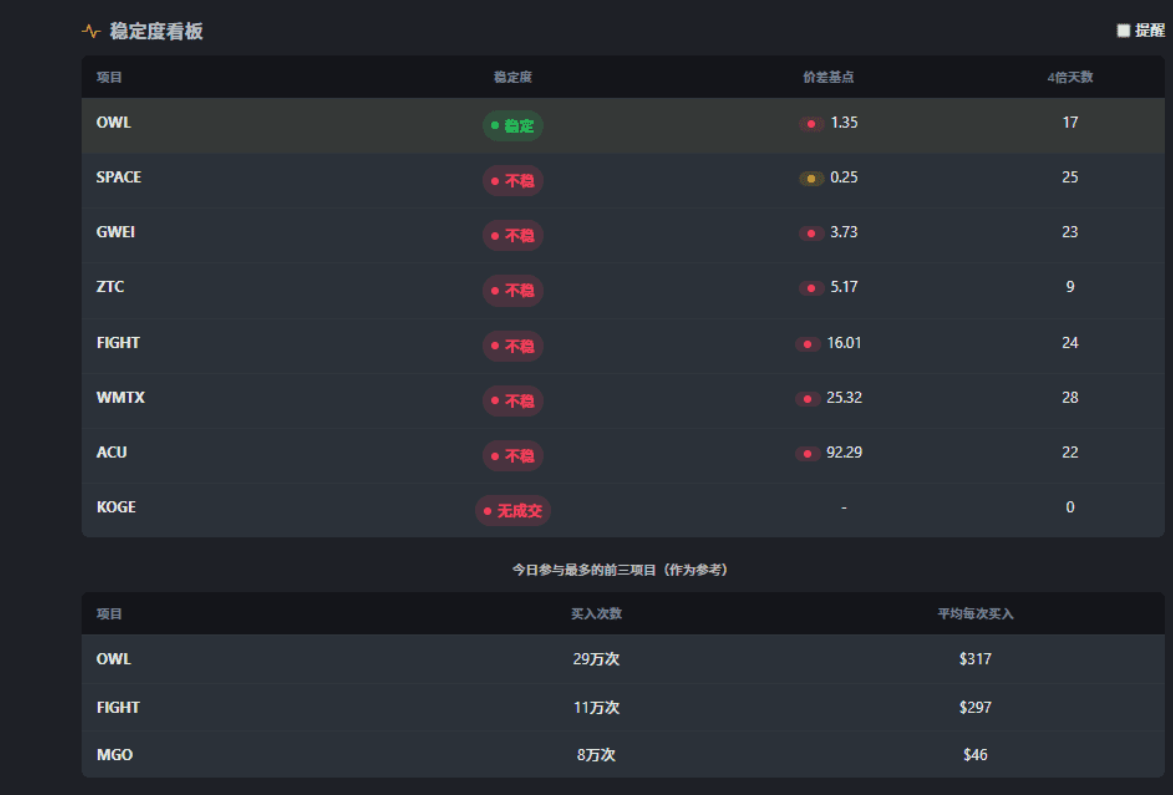
Task: Click the pulse icon beside 稳定度看板
Action: click(91, 32)
